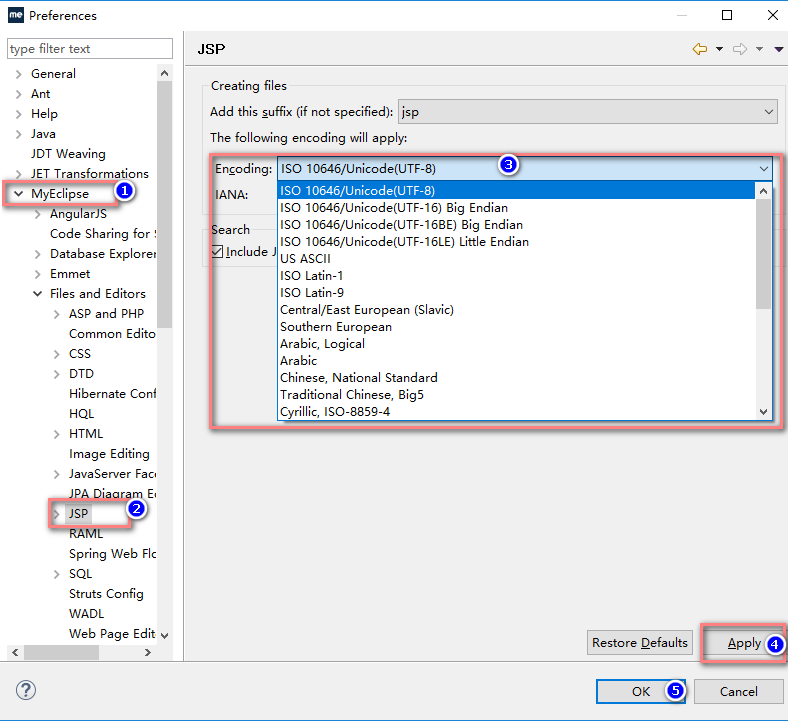Select the RAML tree item
Viewport: 788px width, 721px height.
tap(86, 534)
